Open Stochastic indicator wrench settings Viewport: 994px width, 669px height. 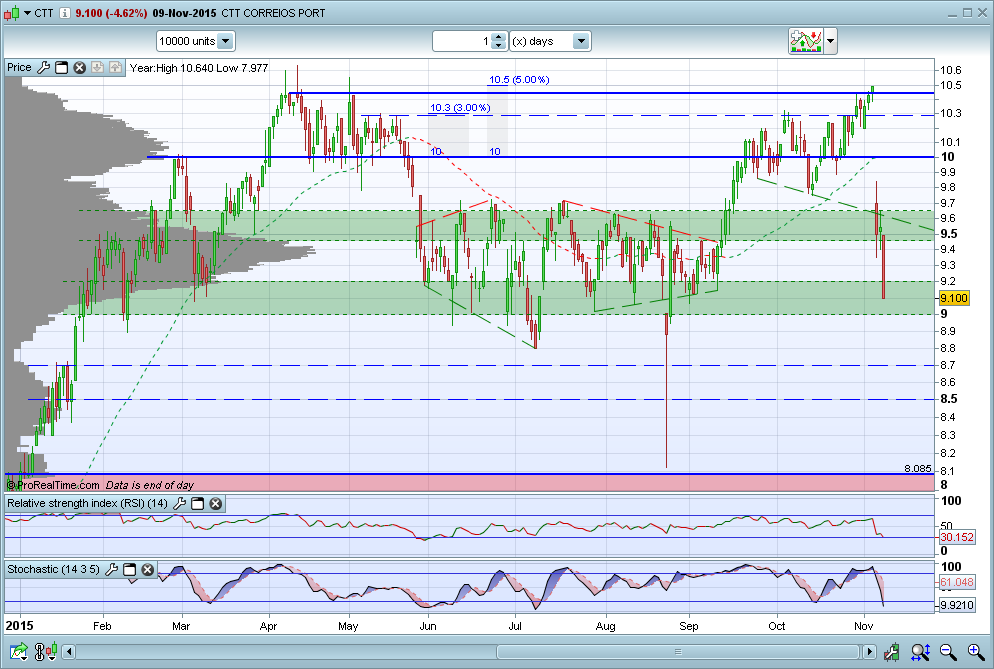pyautogui.click(x=112, y=569)
